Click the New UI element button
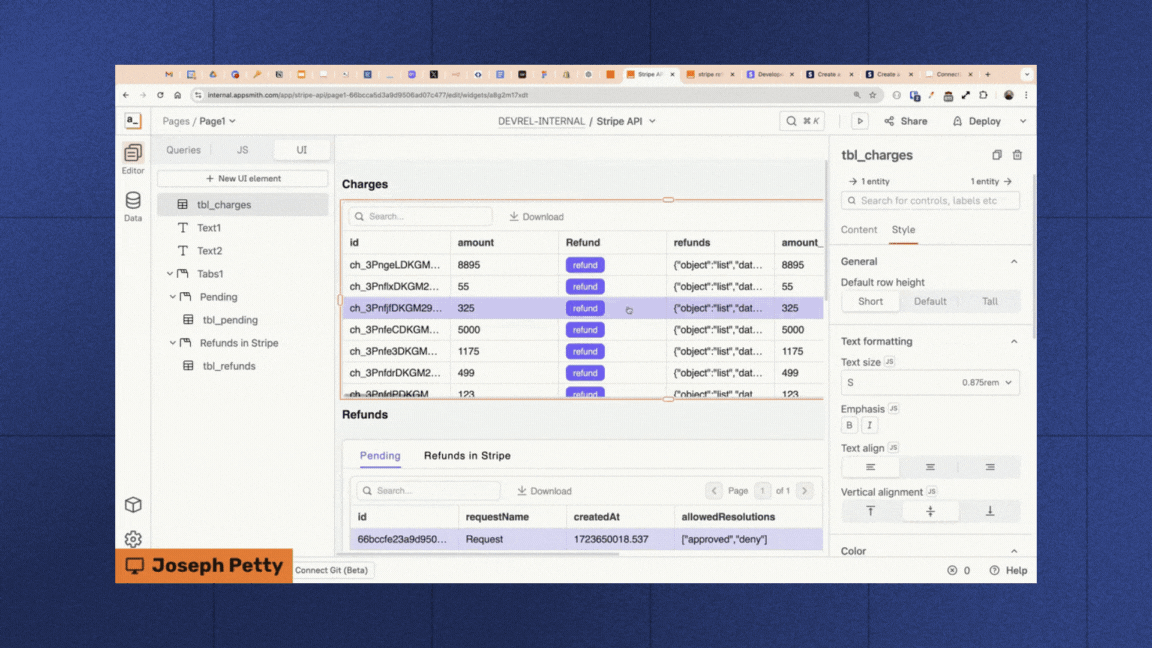Screen dimensions: 1152x648 (242, 178)
